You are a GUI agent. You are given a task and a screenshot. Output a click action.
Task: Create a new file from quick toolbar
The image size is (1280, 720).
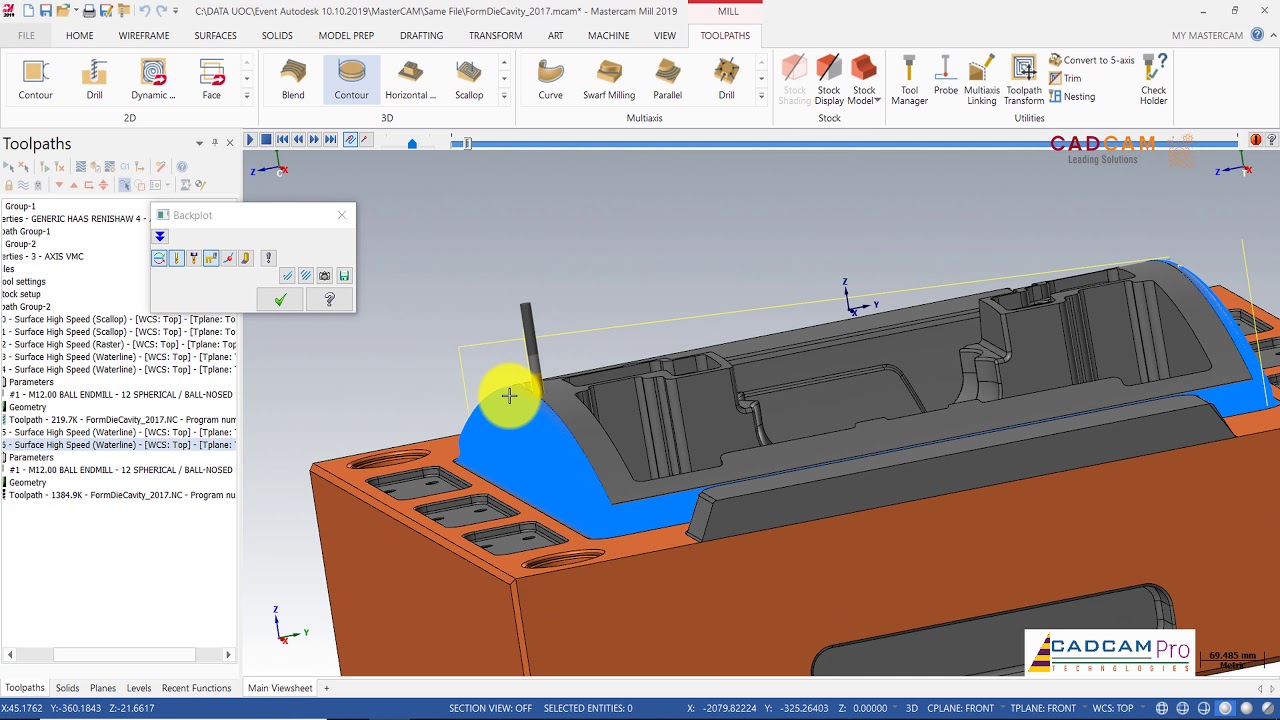pos(27,11)
